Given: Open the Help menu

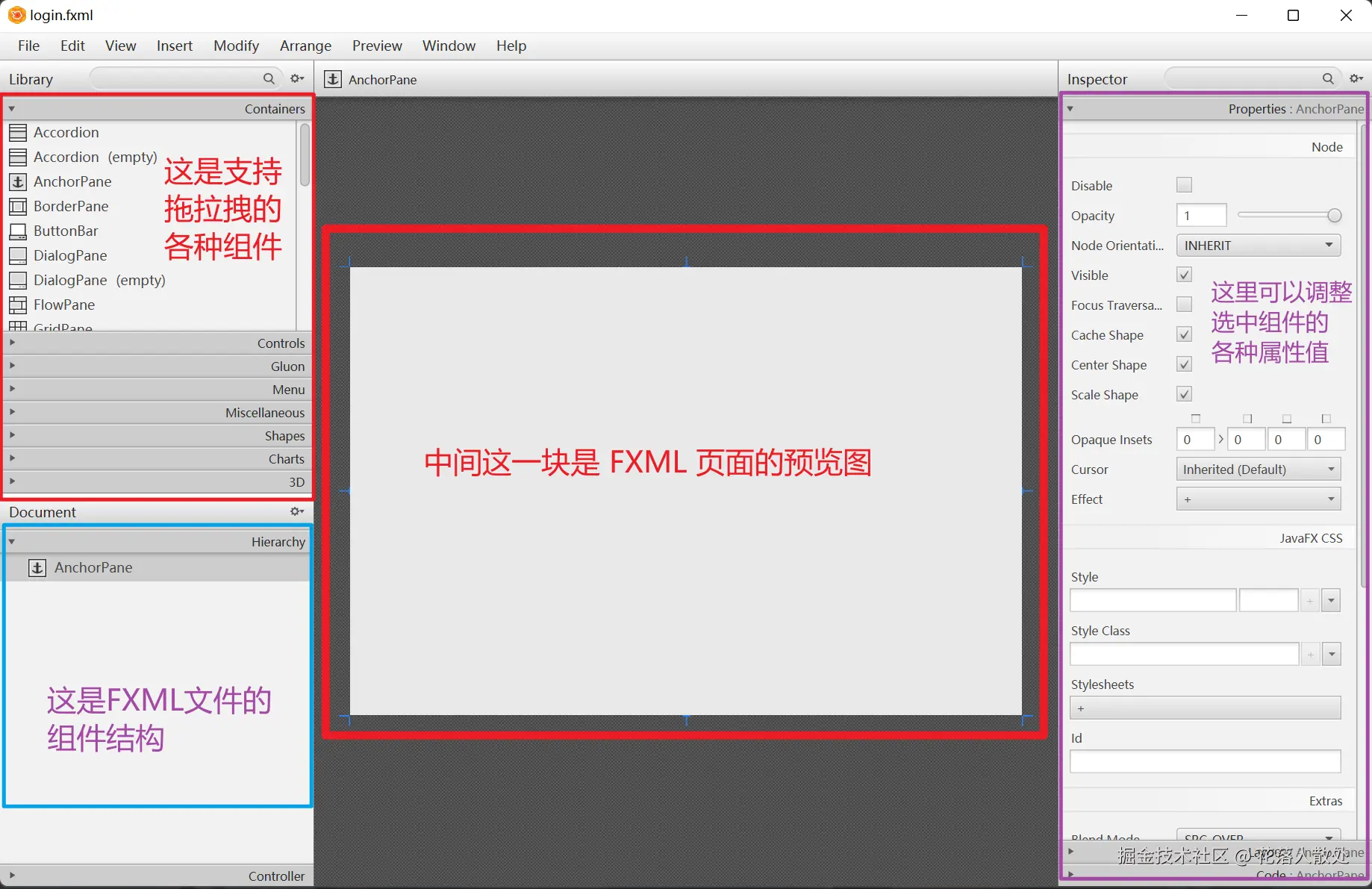Looking at the screenshot, I should click(x=511, y=46).
